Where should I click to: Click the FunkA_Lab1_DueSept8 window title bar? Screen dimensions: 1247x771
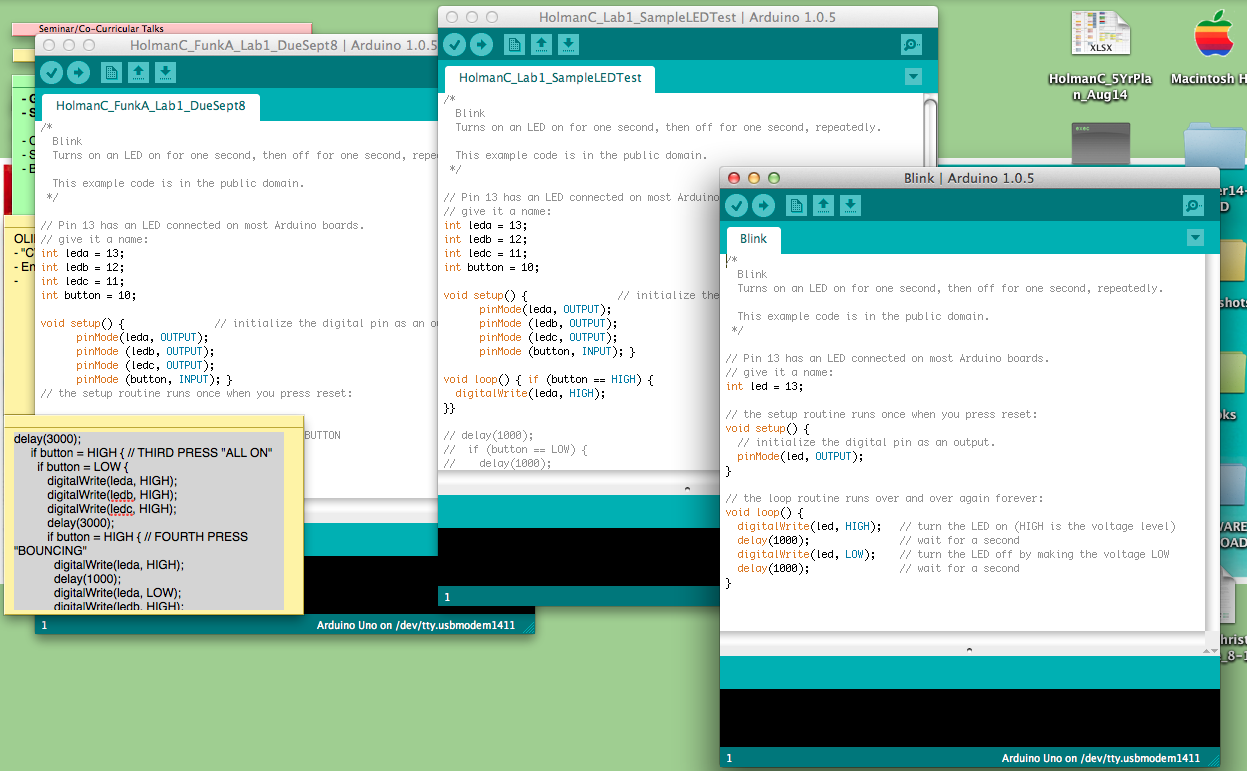(236, 45)
